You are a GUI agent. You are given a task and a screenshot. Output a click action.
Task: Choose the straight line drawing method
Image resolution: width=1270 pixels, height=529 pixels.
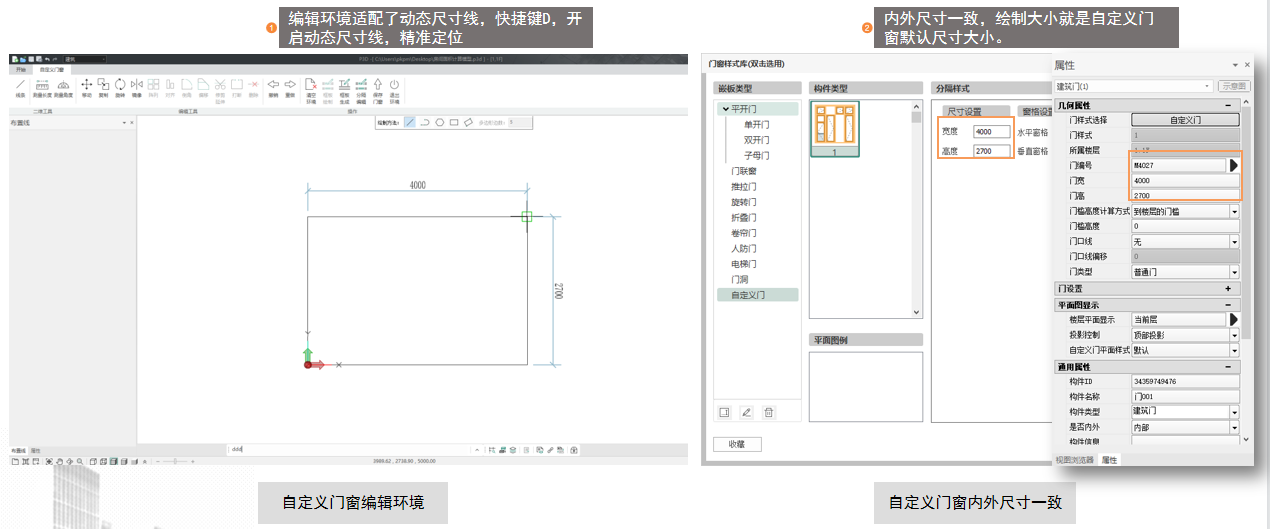click(x=410, y=122)
